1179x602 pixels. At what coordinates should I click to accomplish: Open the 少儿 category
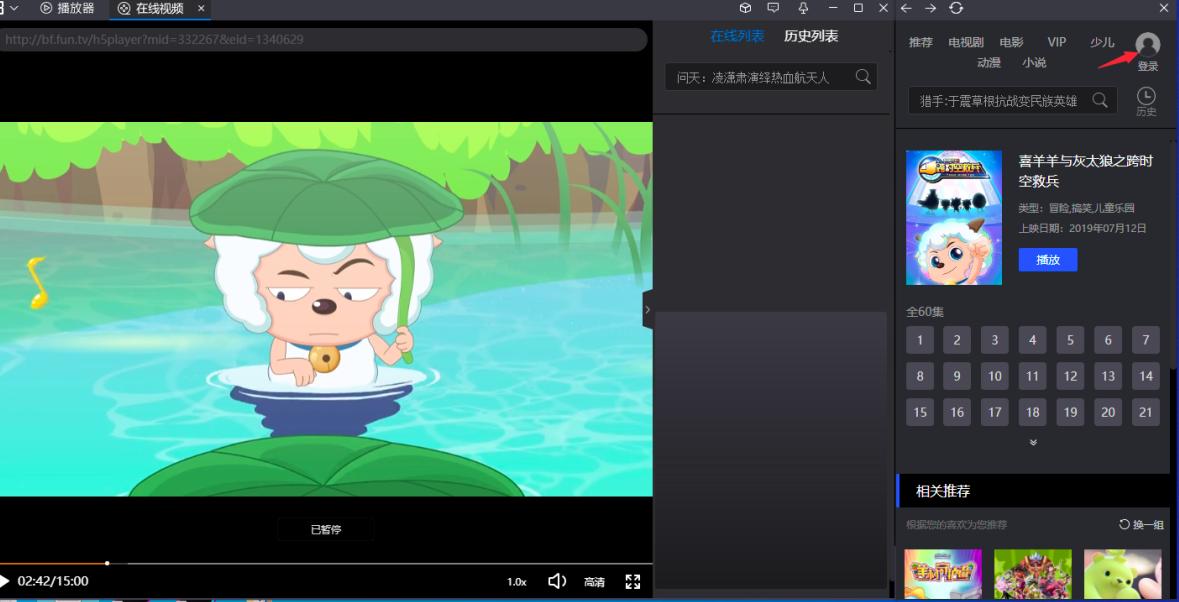coord(1102,42)
